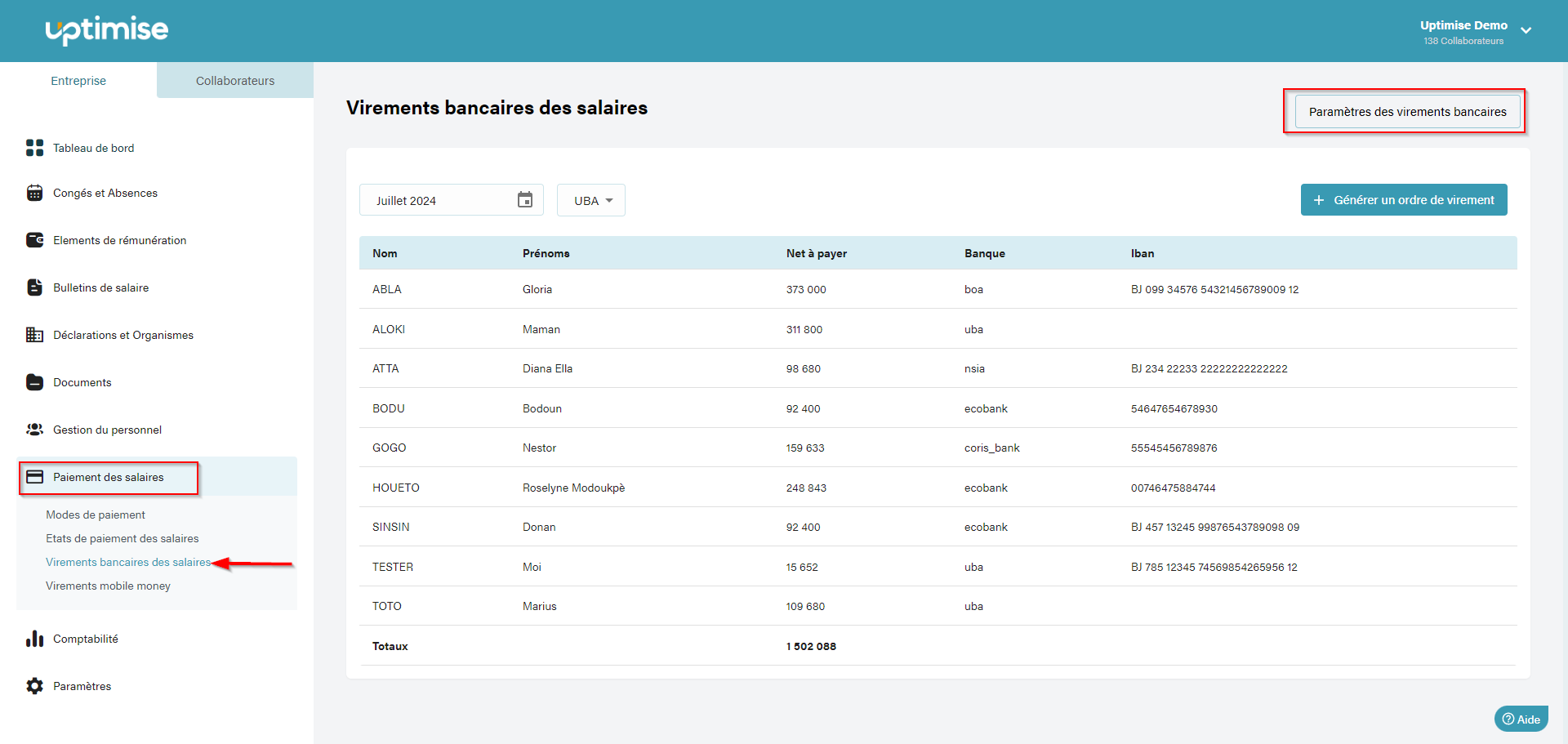Click the Gestion du personnel people icon
Screen dimensions: 1568x744
(x=34, y=430)
